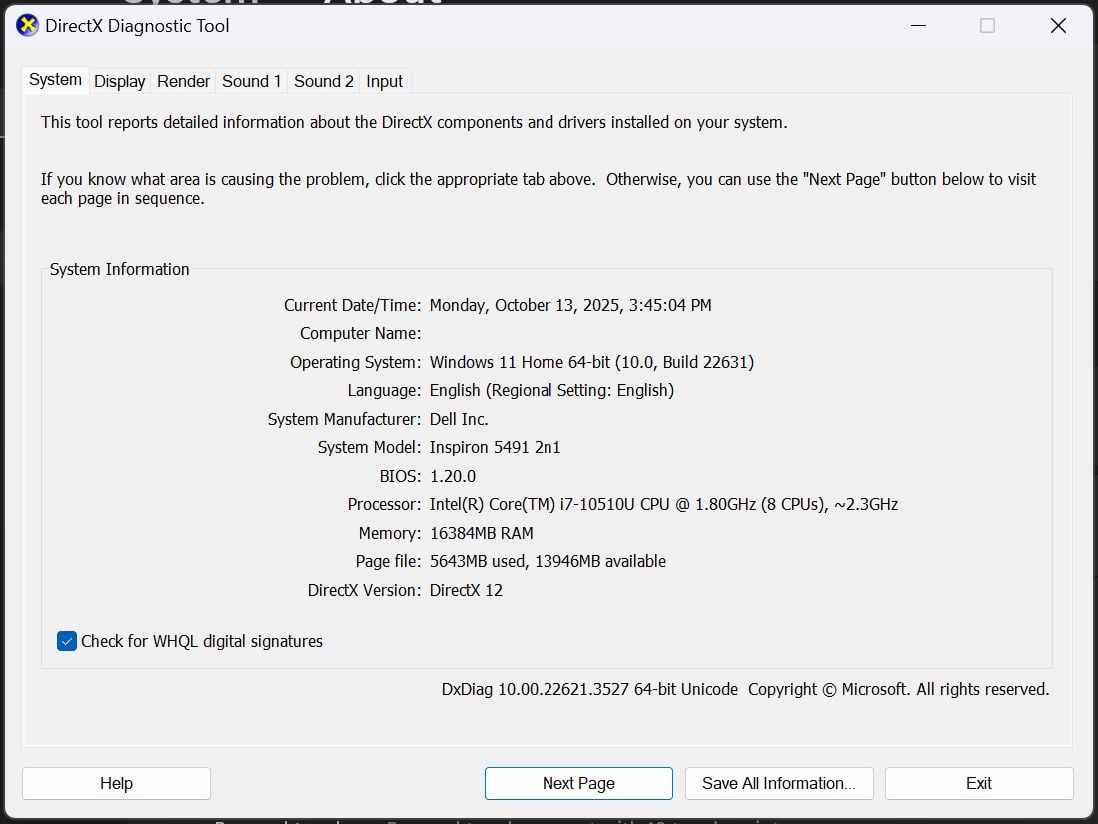Image resolution: width=1098 pixels, height=824 pixels.
Task: Click the System Information group label
Action: point(120,270)
